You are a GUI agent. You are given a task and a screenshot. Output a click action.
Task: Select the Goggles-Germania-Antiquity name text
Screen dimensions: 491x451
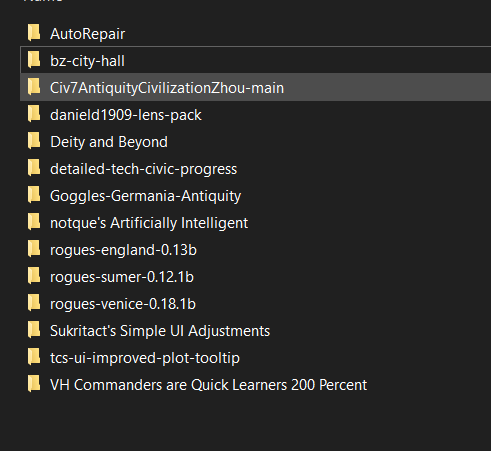pyautogui.click(x=146, y=196)
